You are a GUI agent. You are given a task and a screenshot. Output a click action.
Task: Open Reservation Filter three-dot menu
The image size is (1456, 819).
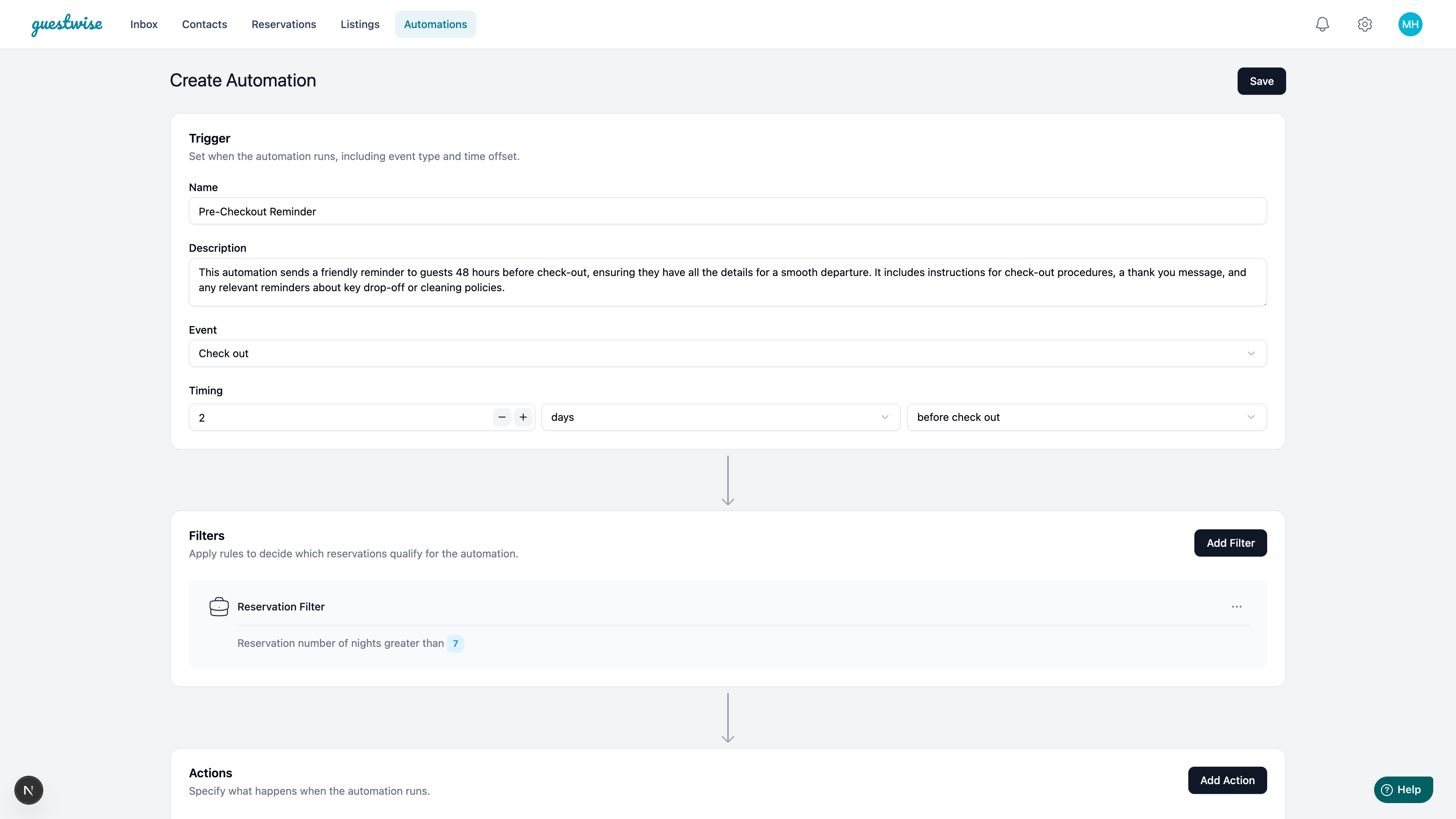[x=1236, y=607]
